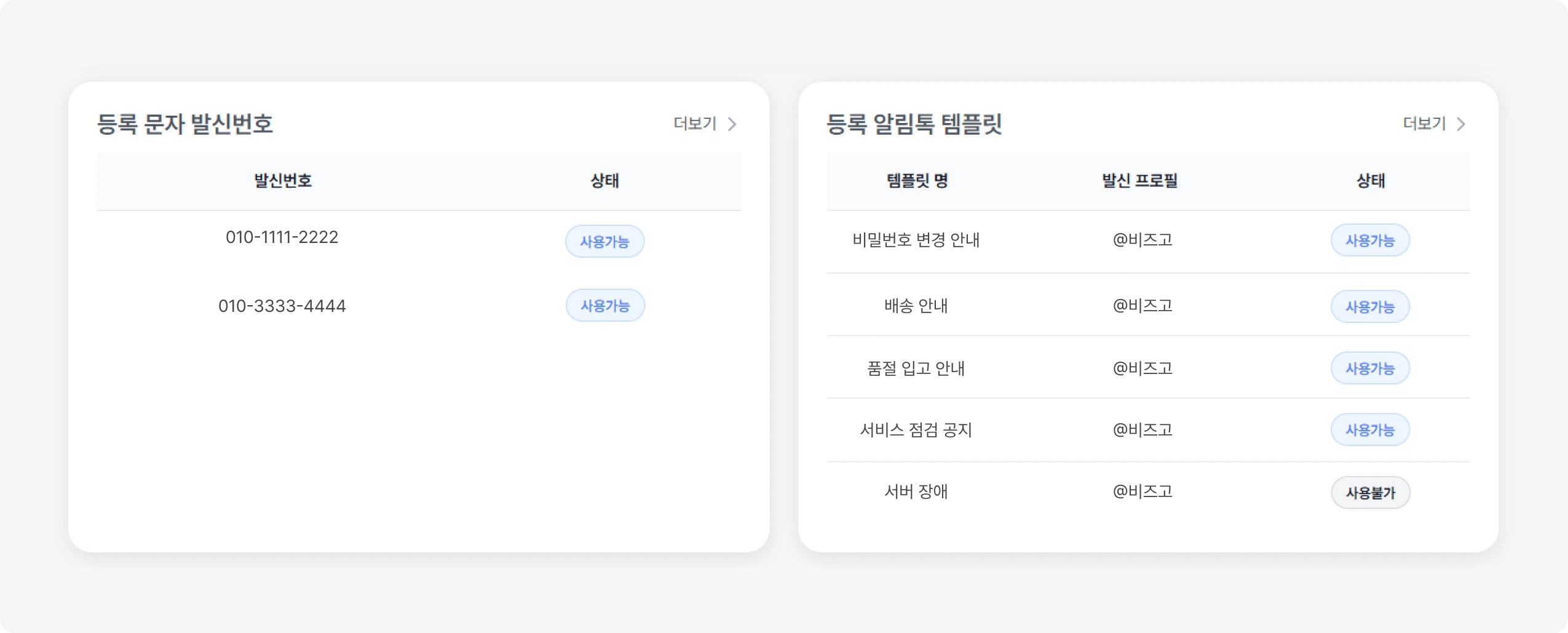Screen dimensions: 1568x633
Task: Toggle availability of the 서버 장애 template
Action: click(x=1370, y=492)
